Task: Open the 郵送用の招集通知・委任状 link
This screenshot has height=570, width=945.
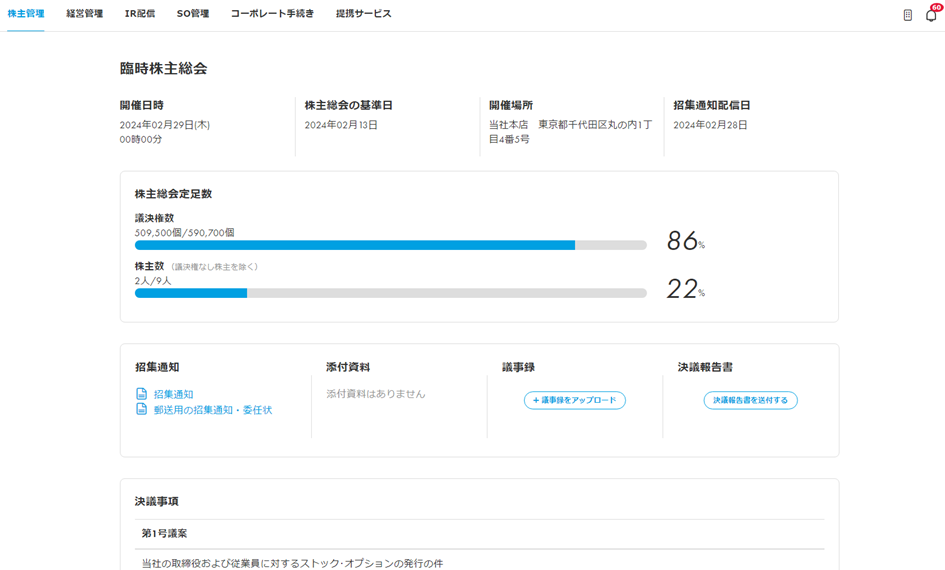Action: [213, 410]
